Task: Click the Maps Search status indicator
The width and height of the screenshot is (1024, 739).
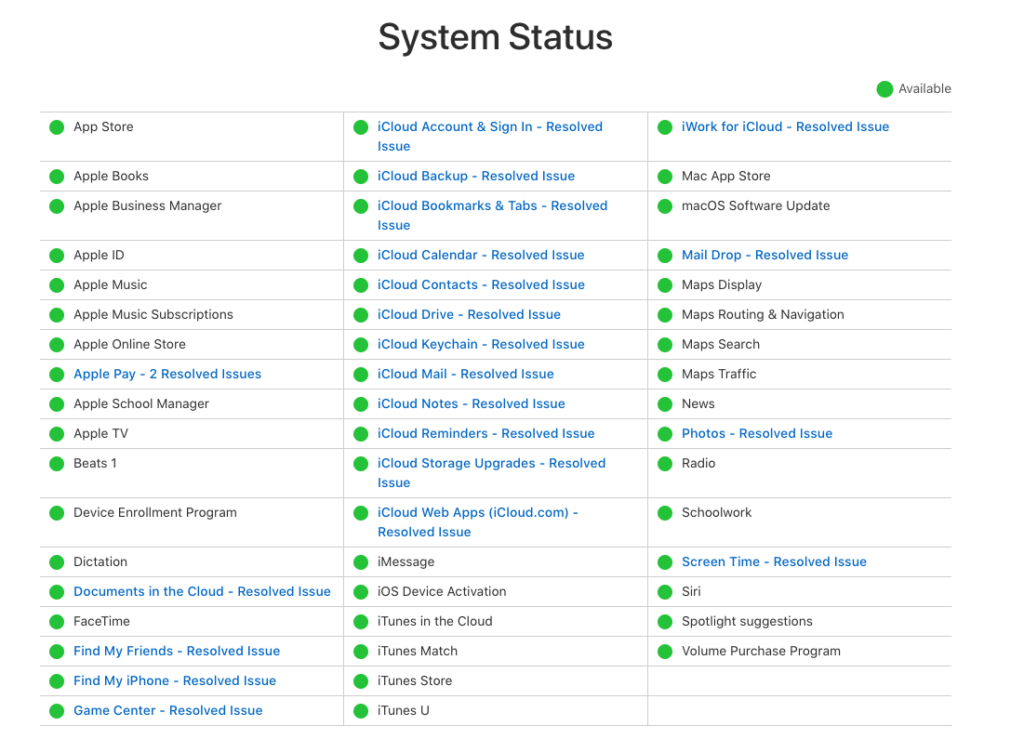Action: point(664,344)
